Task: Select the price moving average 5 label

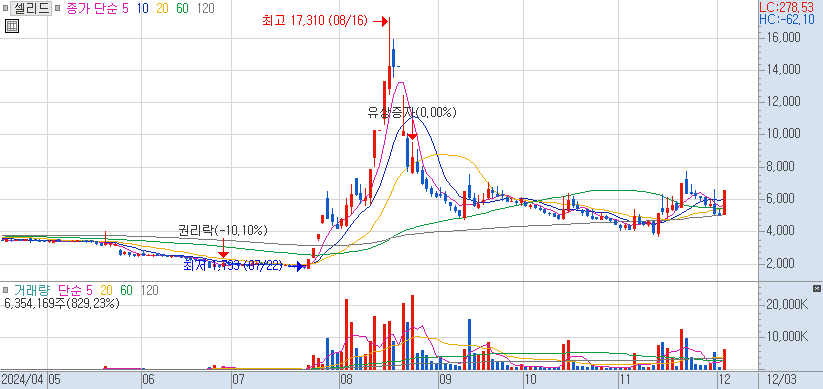Action: coord(124,8)
